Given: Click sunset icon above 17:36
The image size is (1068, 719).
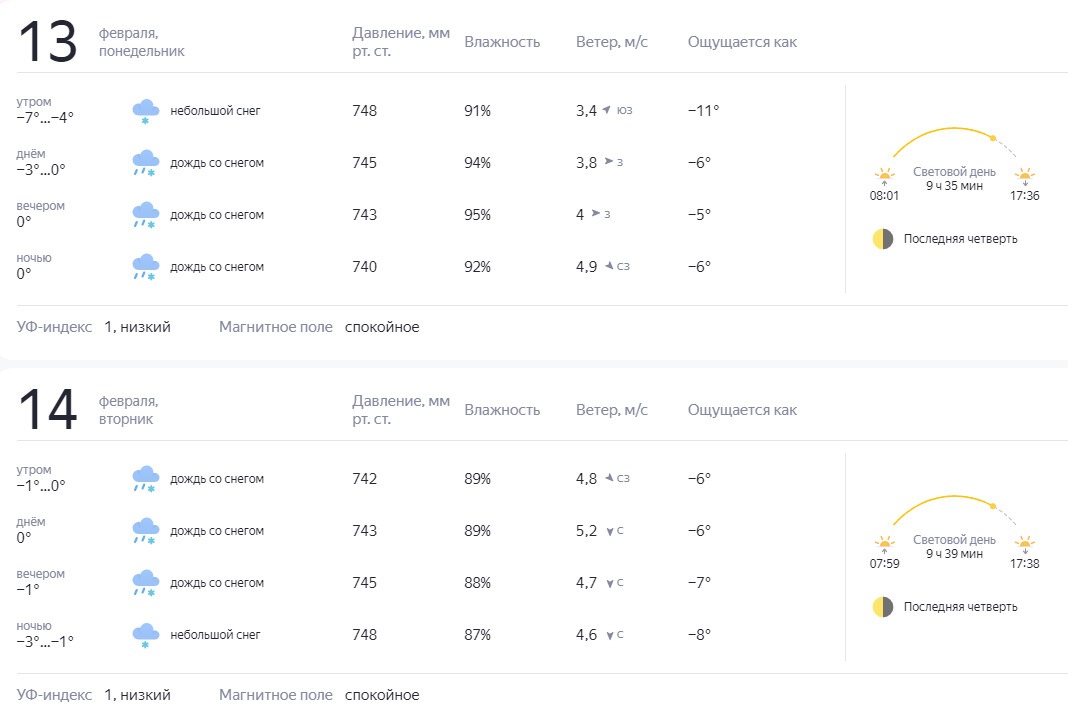Looking at the screenshot, I should tap(1025, 176).
